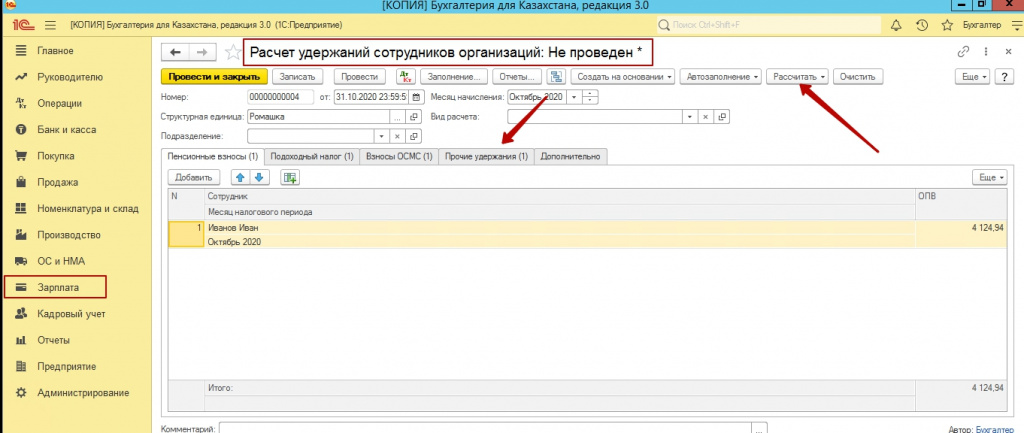The image size is (1024, 433).
Task: Open Номенклатура и склад section
Action: click(88, 208)
